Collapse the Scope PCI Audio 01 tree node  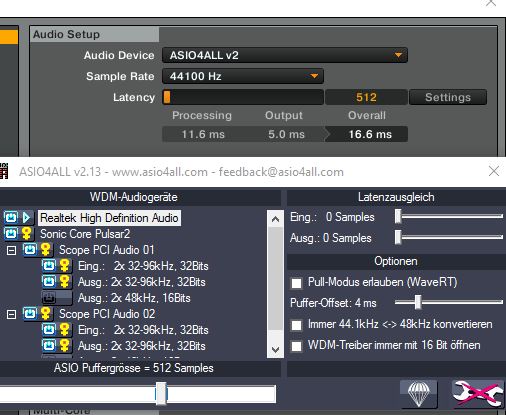pyautogui.click(x=11, y=250)
